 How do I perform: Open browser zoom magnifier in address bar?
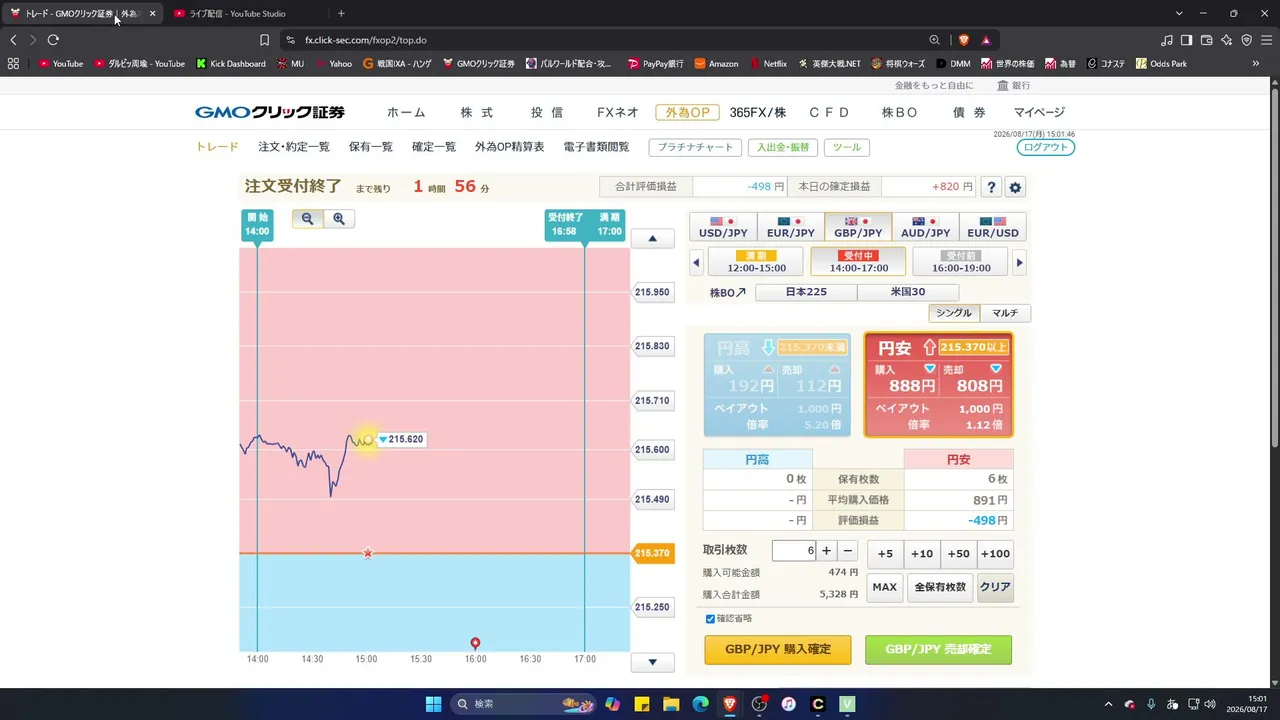(x=934, y=40)
